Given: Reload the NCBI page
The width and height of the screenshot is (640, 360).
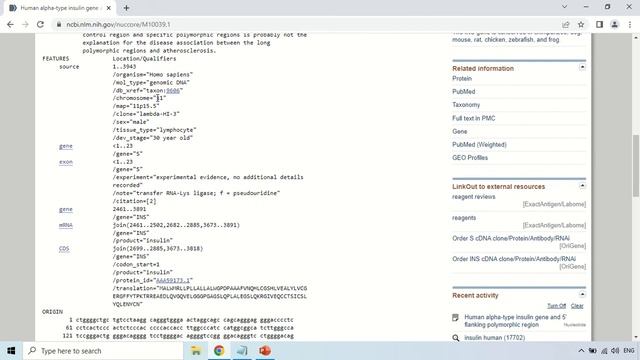Looking at the screenshot, I should (40, 24).
